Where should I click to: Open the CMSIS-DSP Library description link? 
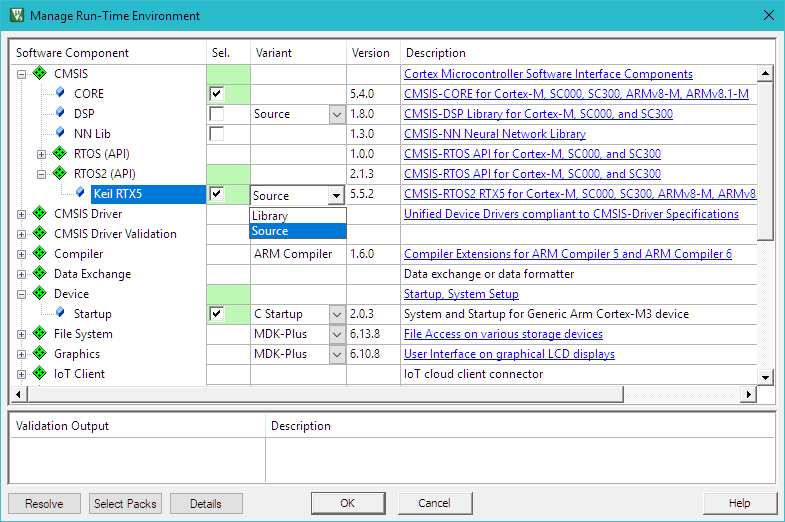[538, 114]
